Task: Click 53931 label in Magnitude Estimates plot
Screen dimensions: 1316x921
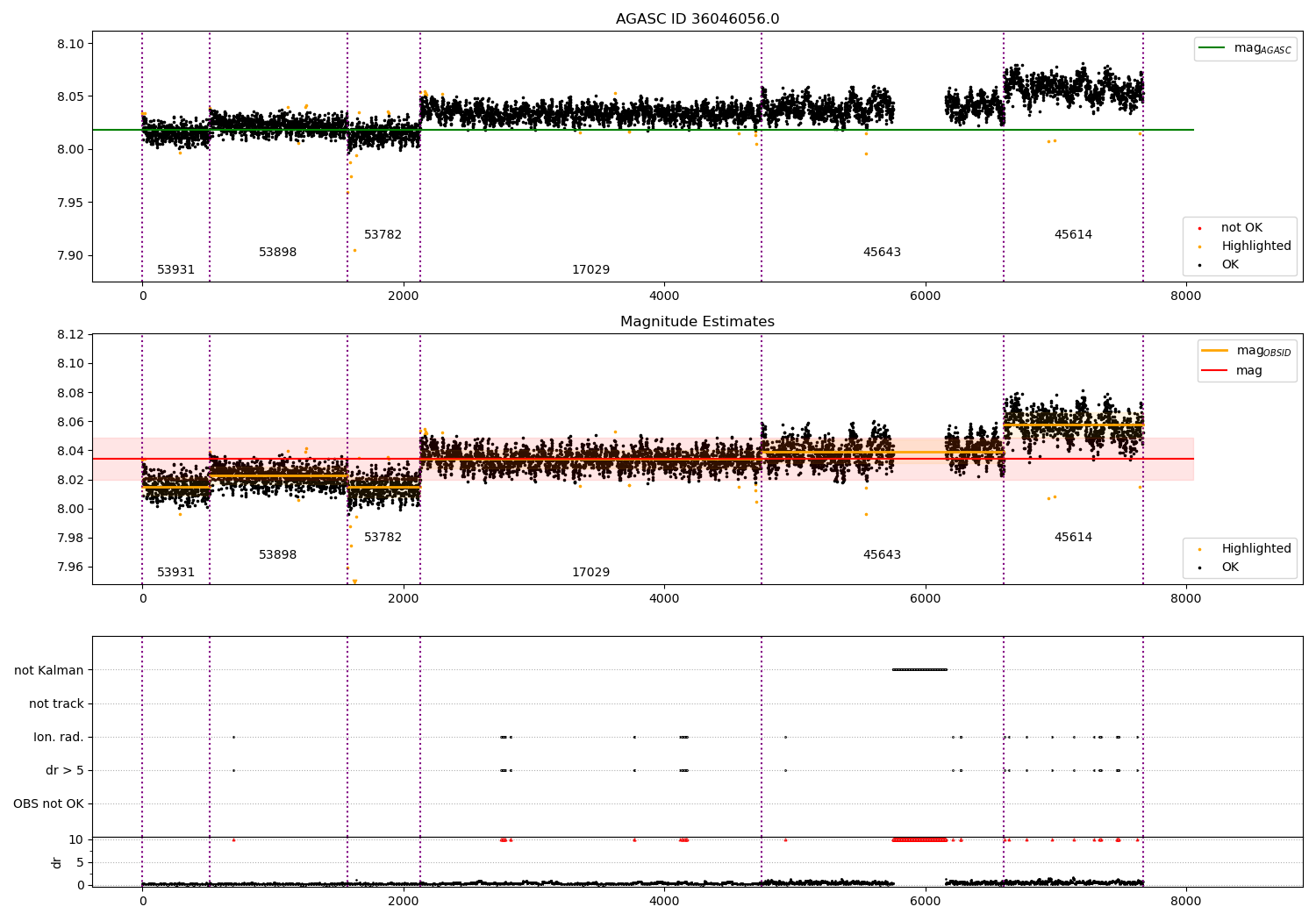Action: [x=176, y=573]
